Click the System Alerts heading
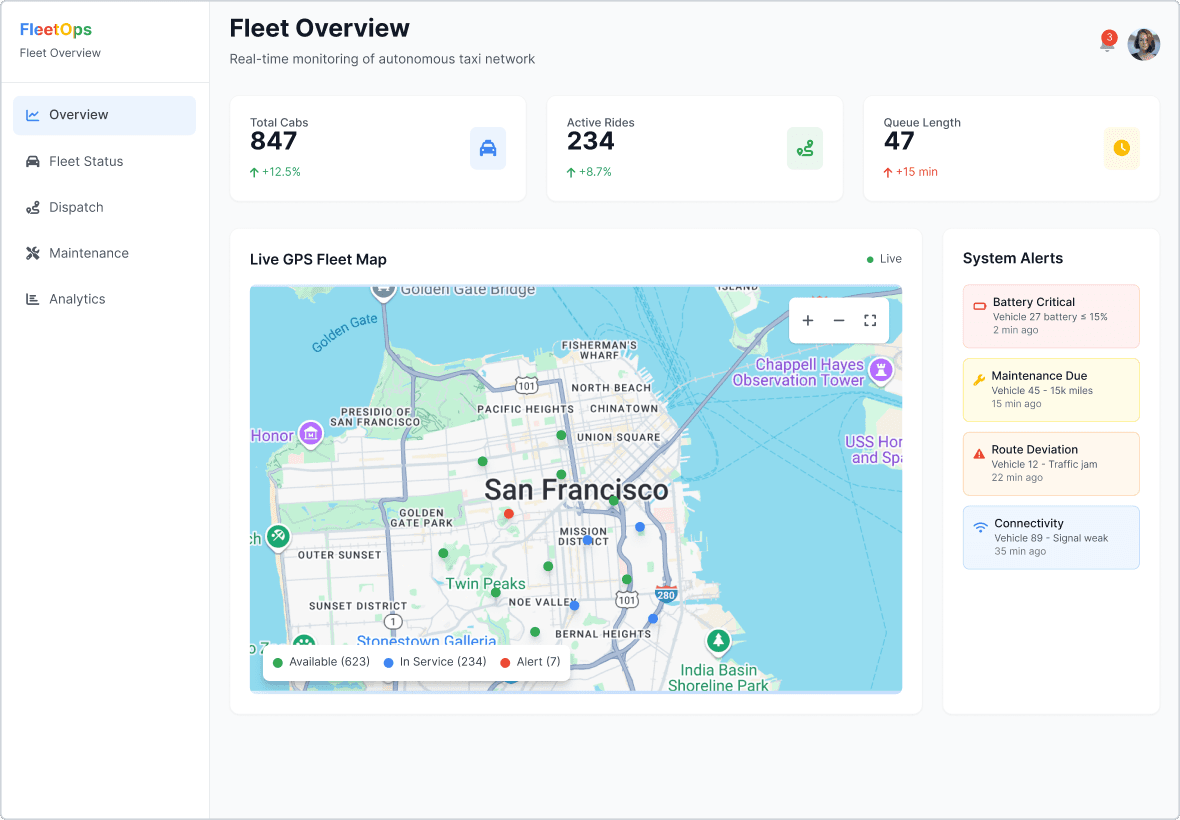The height and width of the screenshot is (820, 1180). (x=1013, y=259)
